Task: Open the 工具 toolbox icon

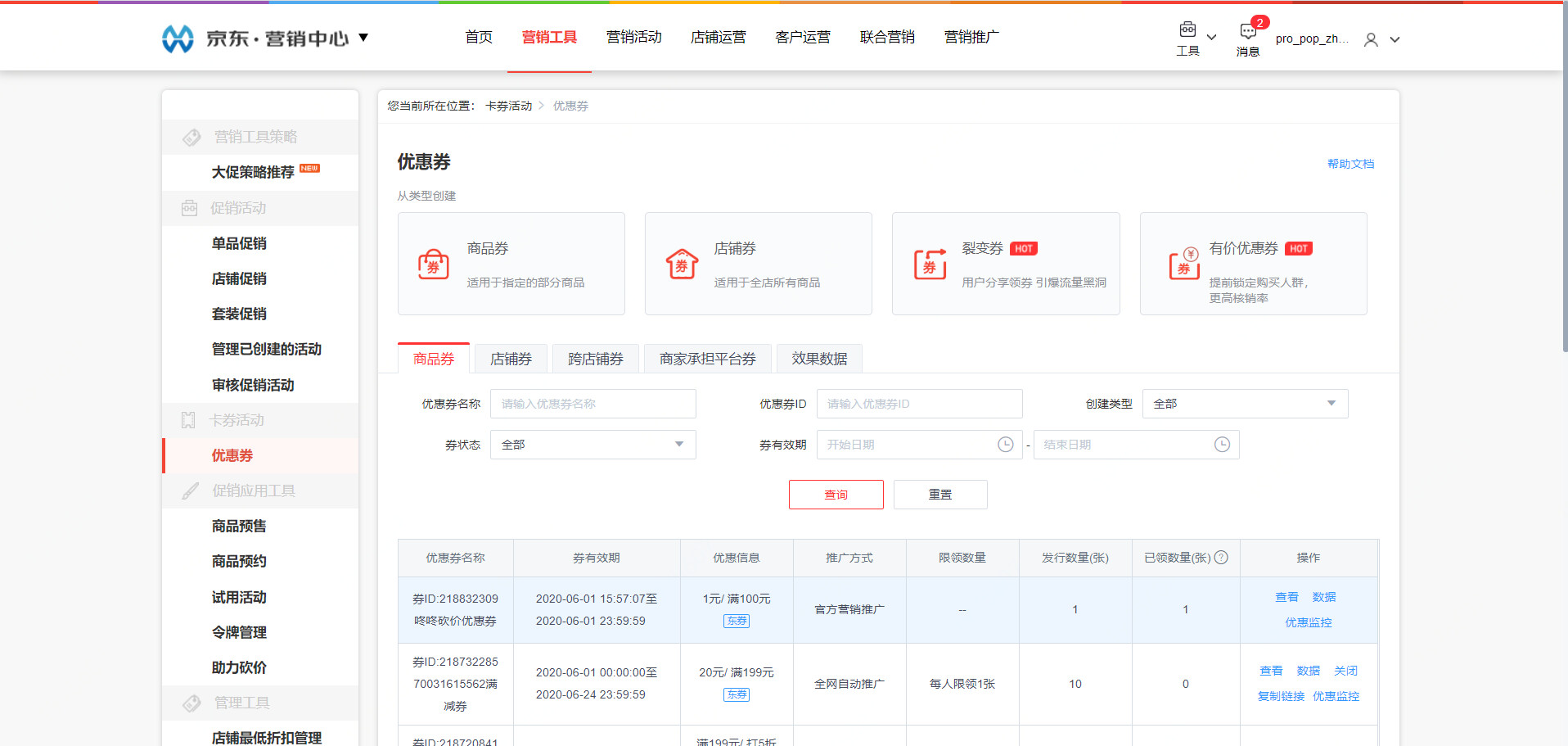Action: [x=1187, y=31]
